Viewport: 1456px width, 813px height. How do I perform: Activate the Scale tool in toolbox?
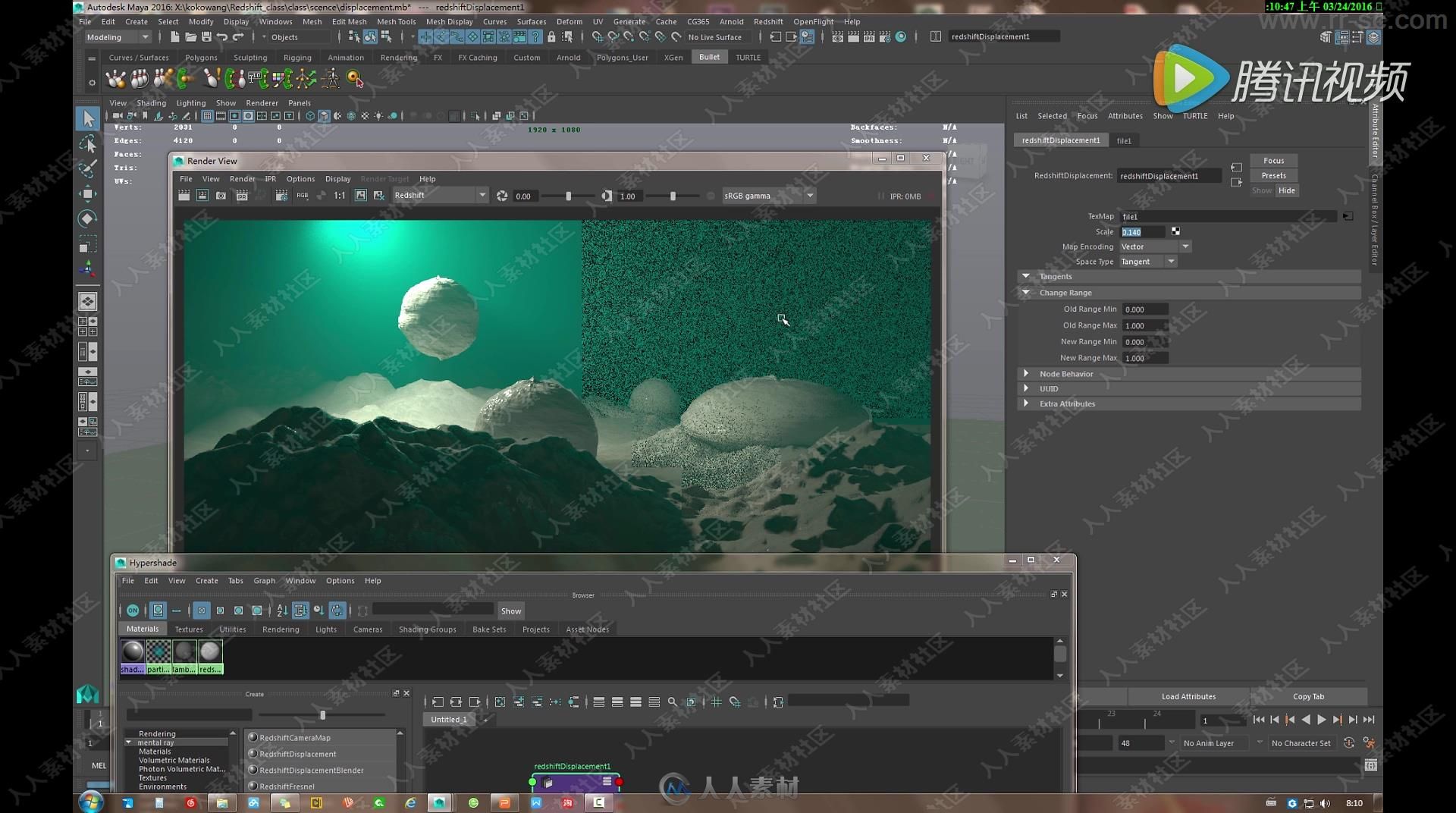pos(88,244)
